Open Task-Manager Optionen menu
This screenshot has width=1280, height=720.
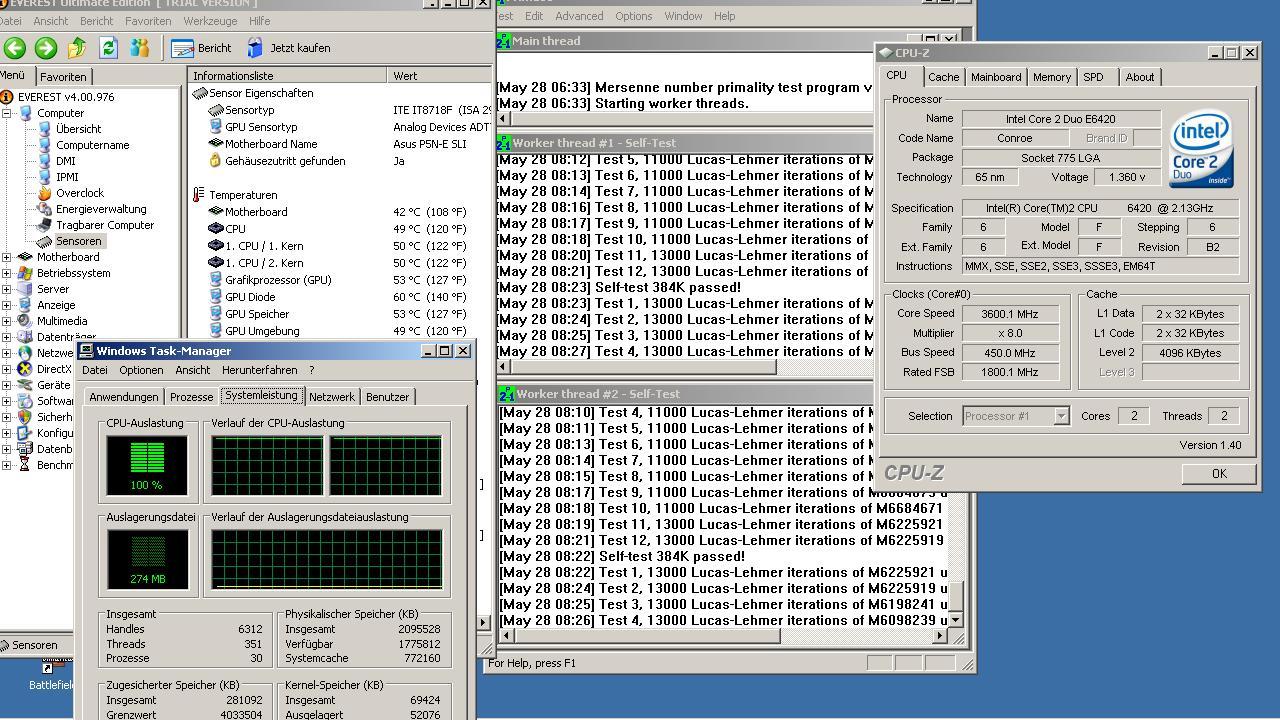tap(141, 370)
